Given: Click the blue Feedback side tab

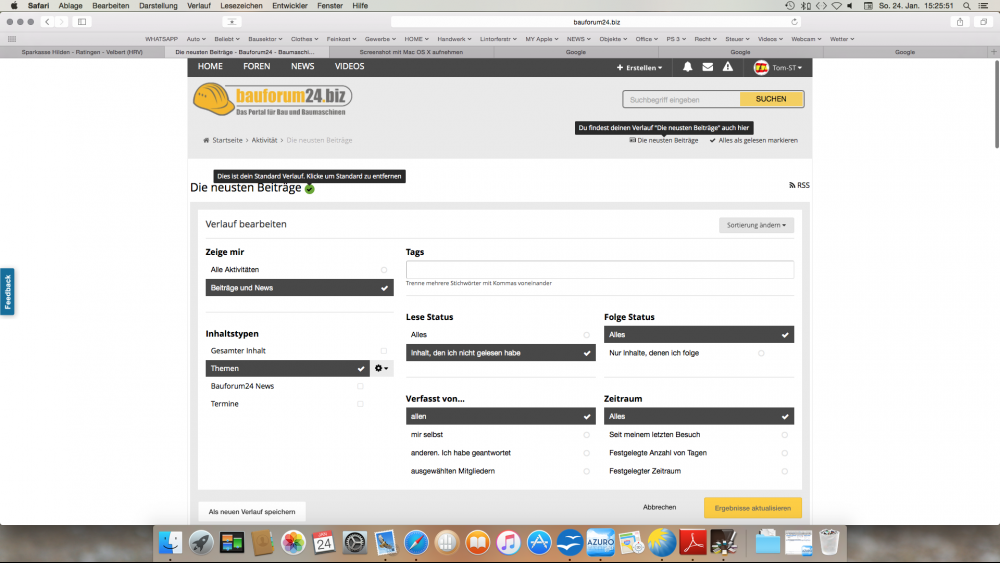Looking at the screenshot, I should (x=7, y=292).
